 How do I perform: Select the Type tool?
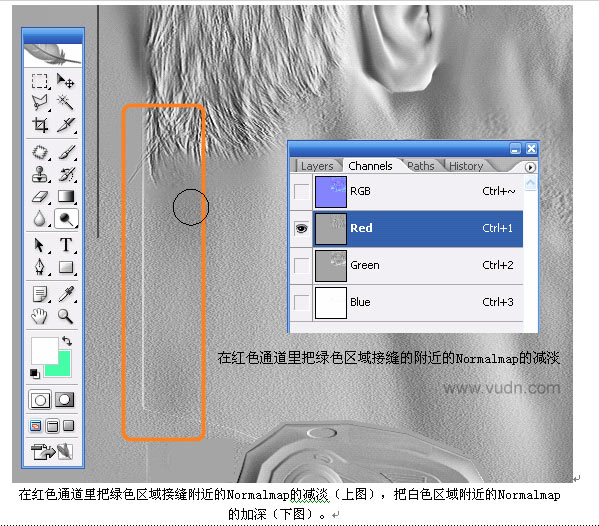66,244
